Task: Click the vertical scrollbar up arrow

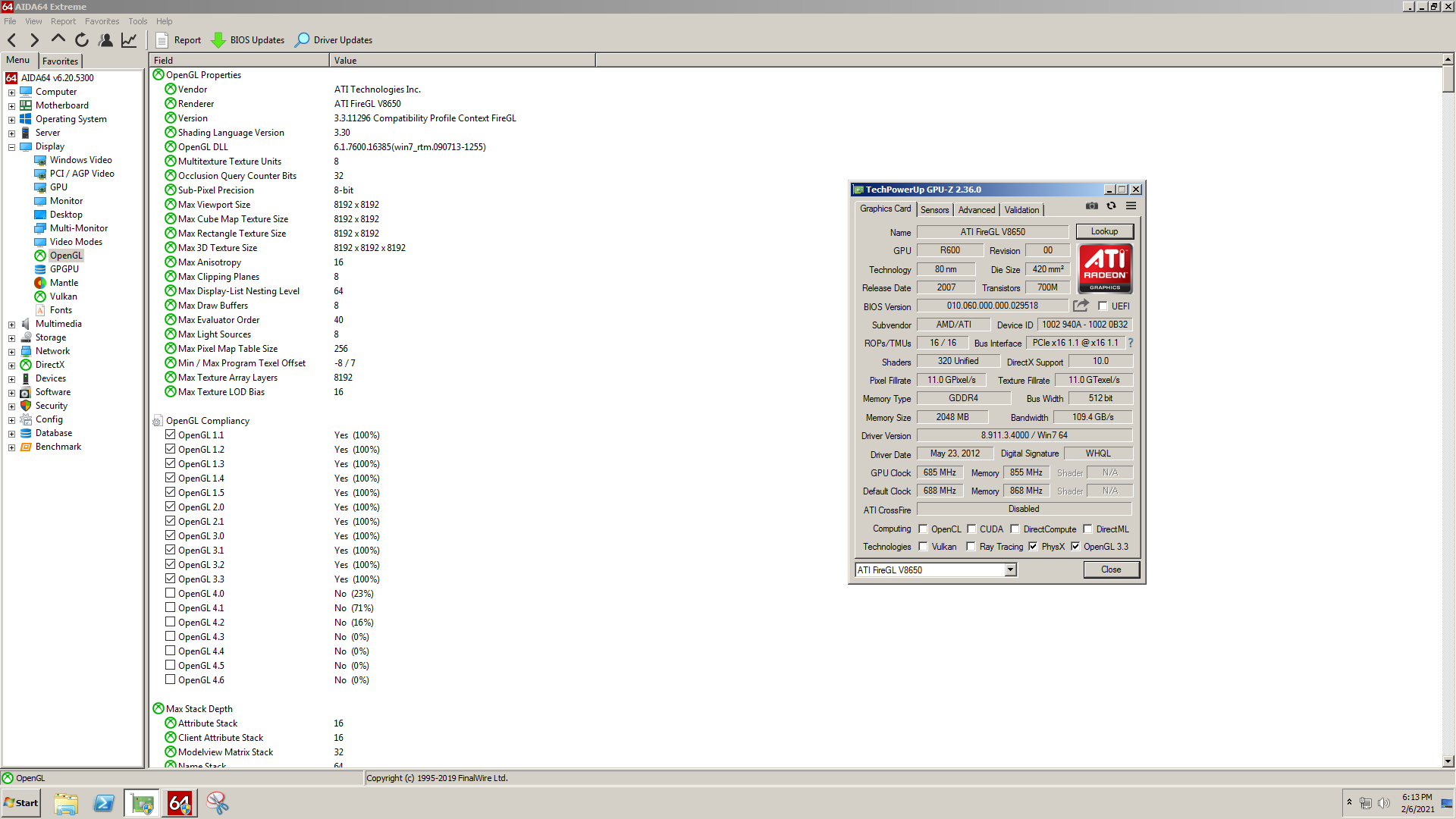Action: pyautogui.click(x=1448, y=59)
